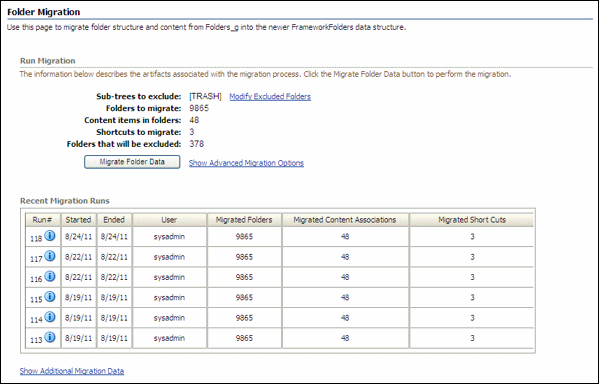
Task: Click Content items in folders value 48
Action: pos(194,120)
